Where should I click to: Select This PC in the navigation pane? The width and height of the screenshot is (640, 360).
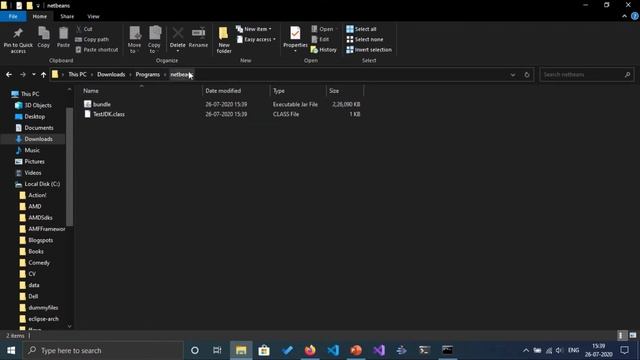[30, 94]
